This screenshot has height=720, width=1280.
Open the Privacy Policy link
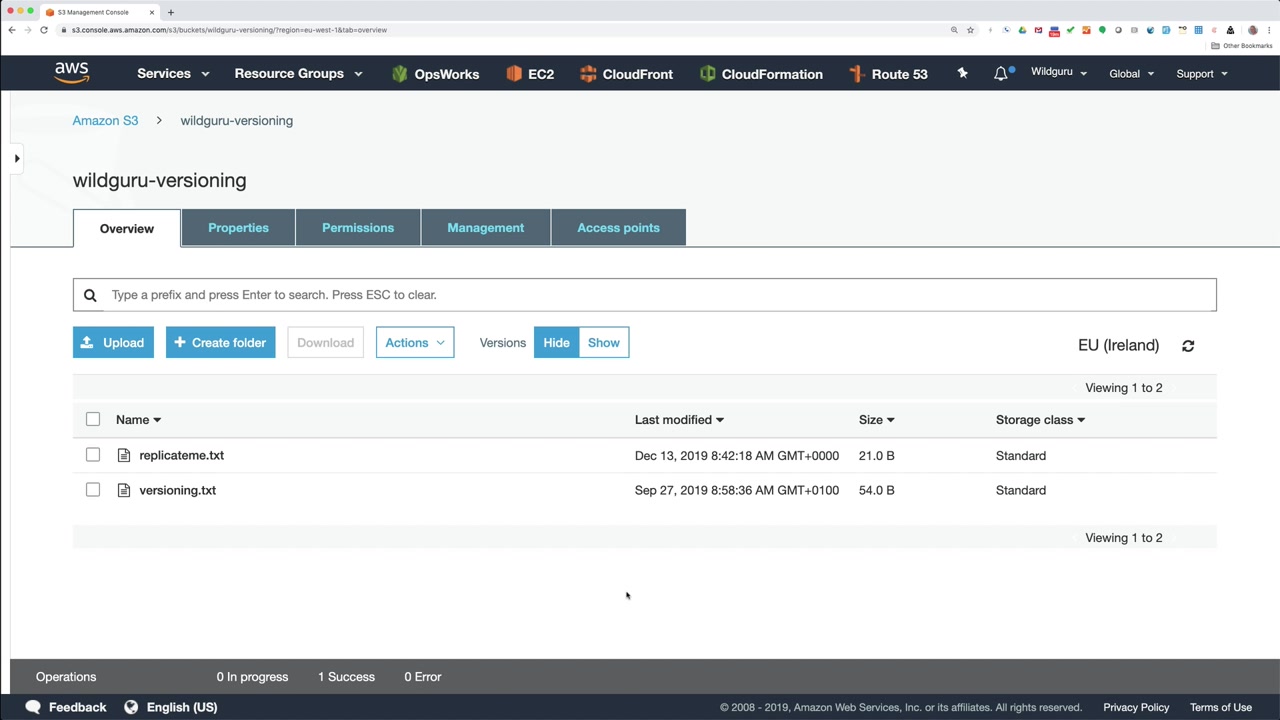point(1136,708)
